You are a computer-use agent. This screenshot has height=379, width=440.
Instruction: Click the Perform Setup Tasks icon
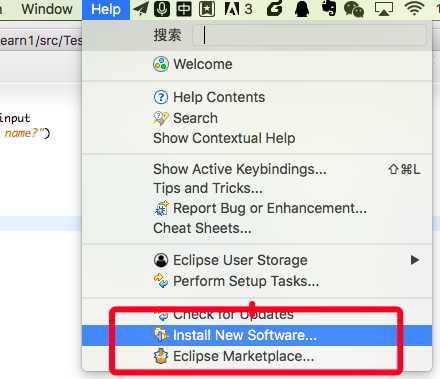tap(161, 281)
